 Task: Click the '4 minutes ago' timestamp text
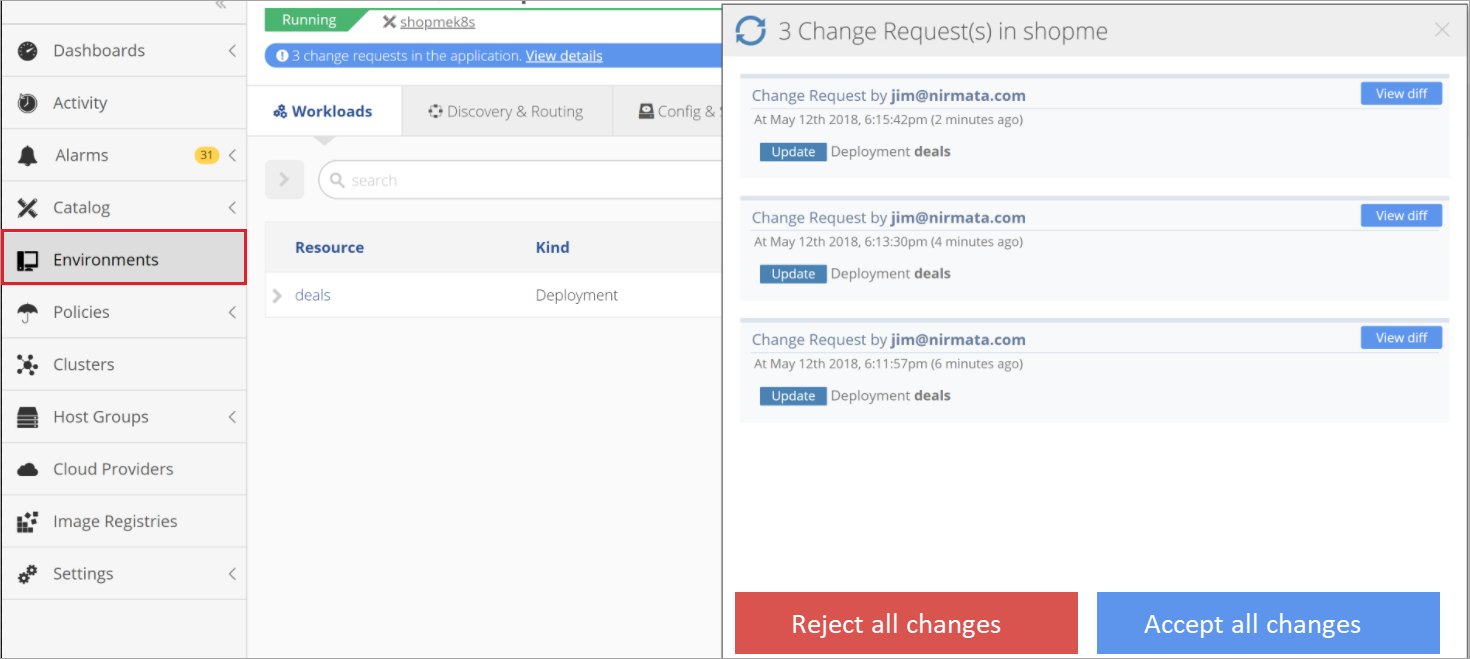point(977,242)
